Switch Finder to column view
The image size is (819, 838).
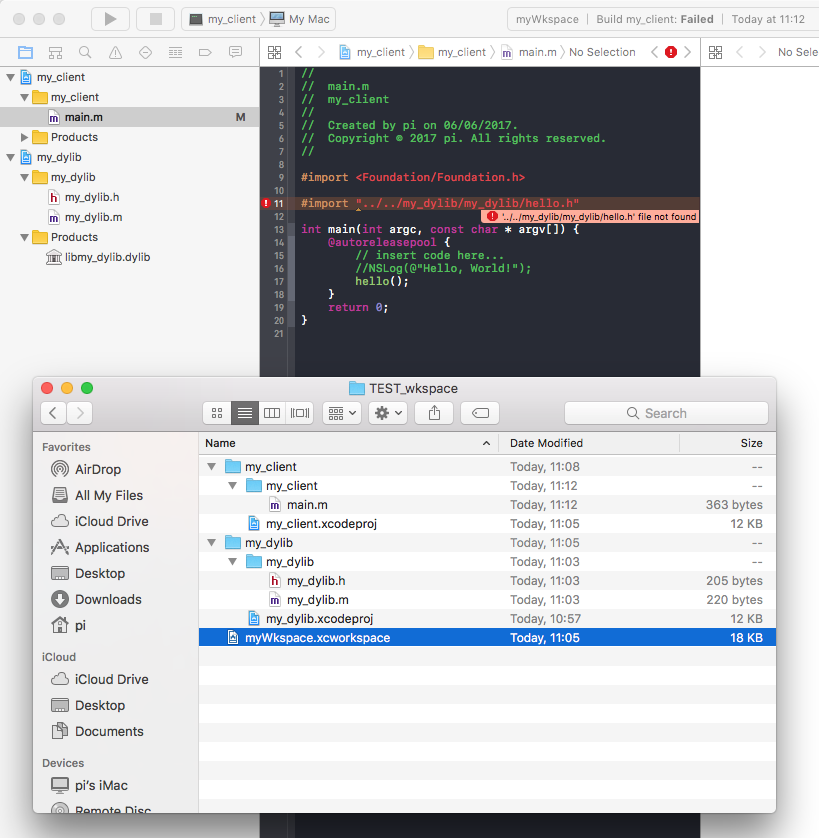[x=272, y=413]
